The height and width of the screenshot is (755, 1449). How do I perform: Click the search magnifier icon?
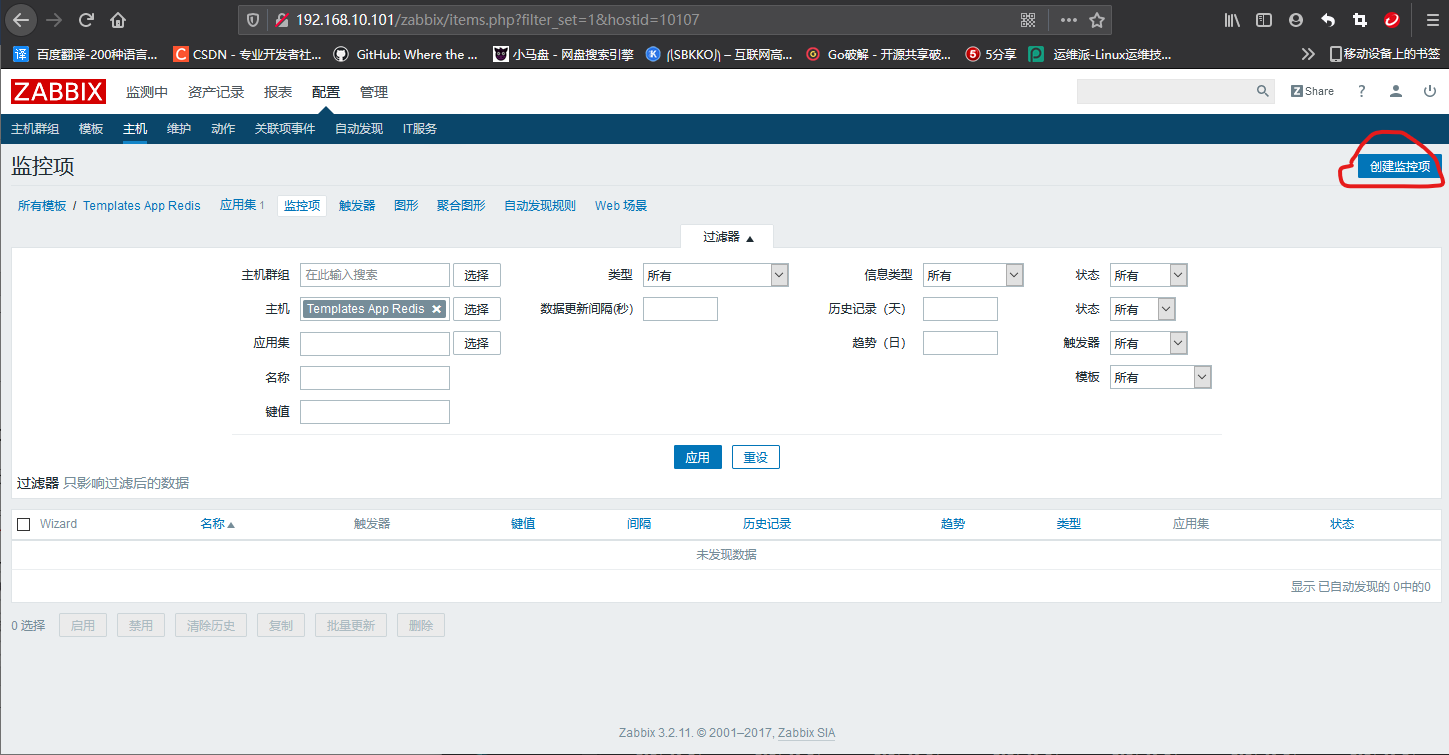coord(1263,91)
